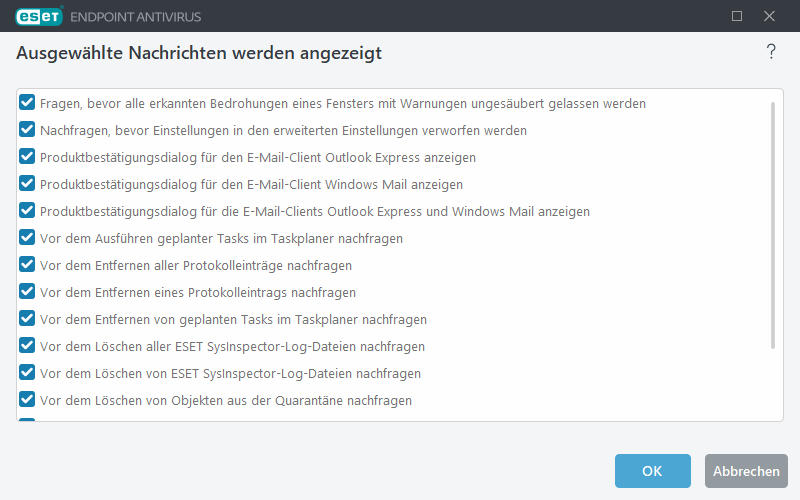Toggle Windows Mail Produktbestätigungsdialog checkbox
This screenshot has height=500, width=800.
(28, 184)
